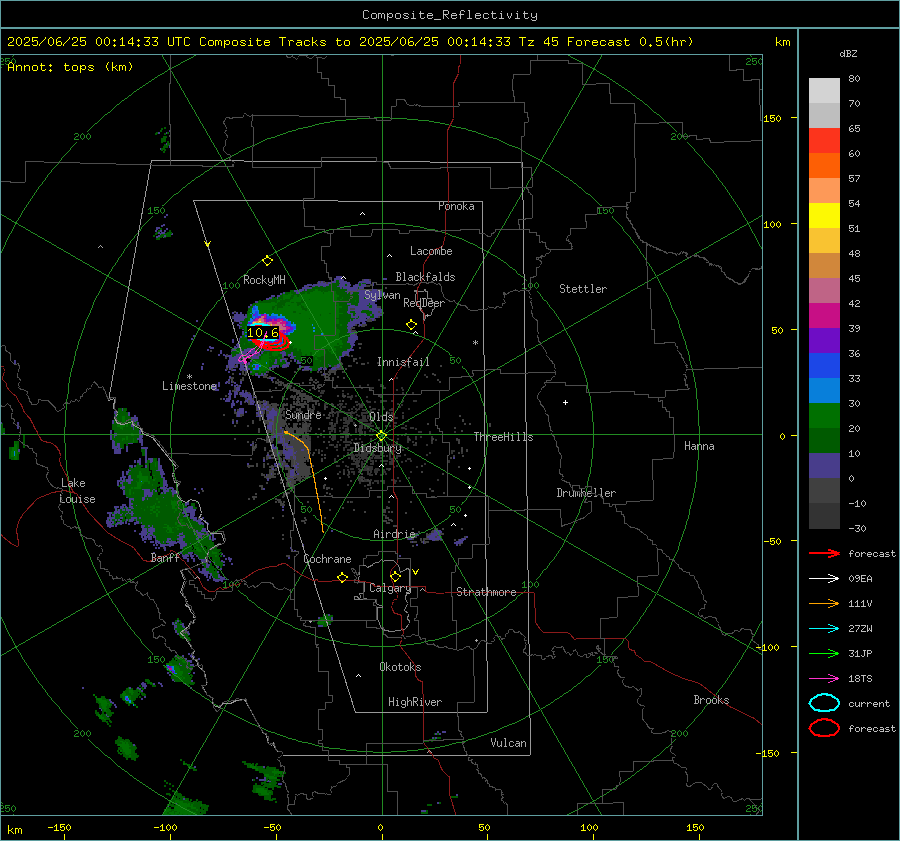Click the Stettler town label

(583, 289)
